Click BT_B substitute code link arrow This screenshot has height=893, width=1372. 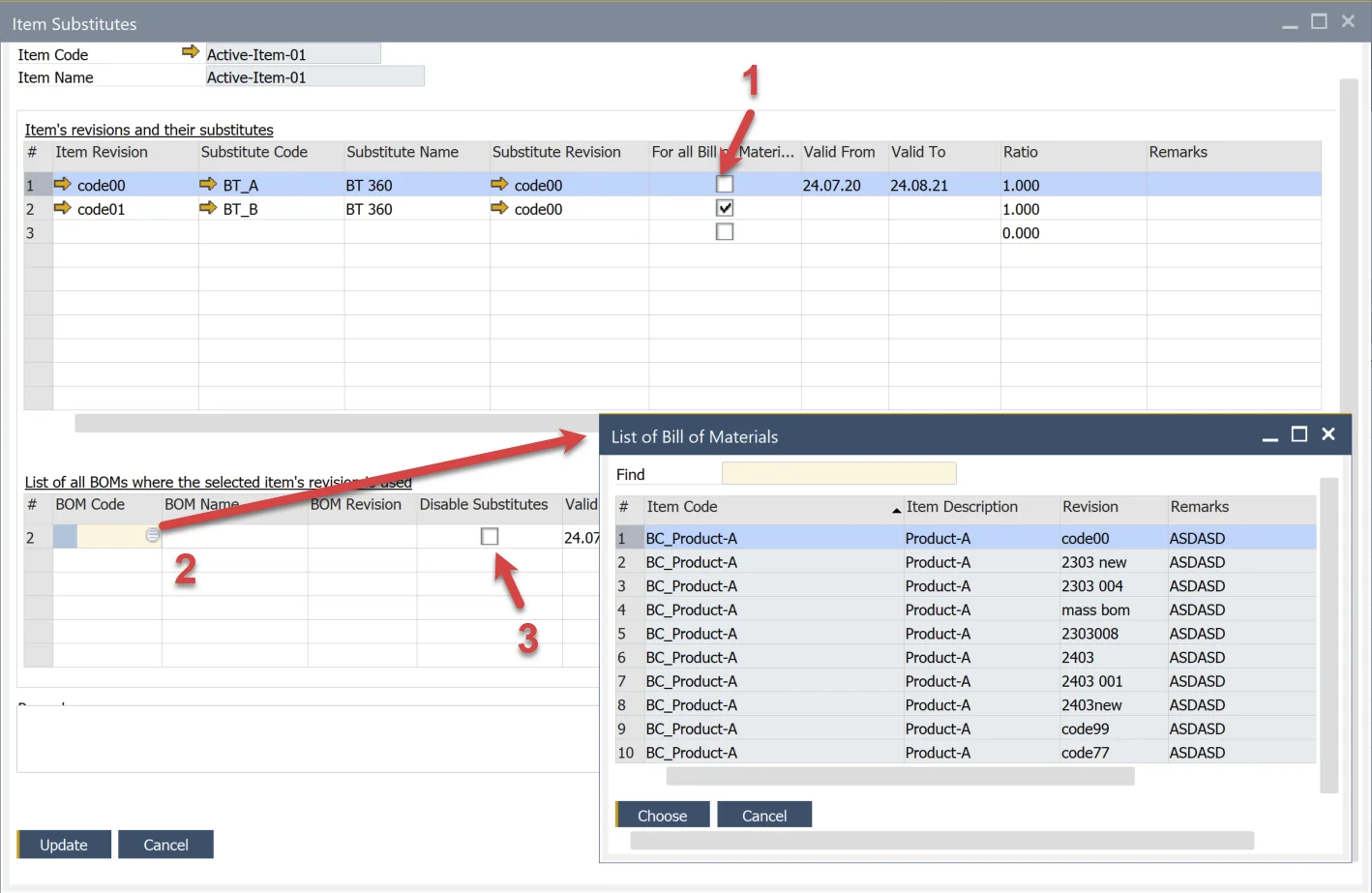coord(208,208)
